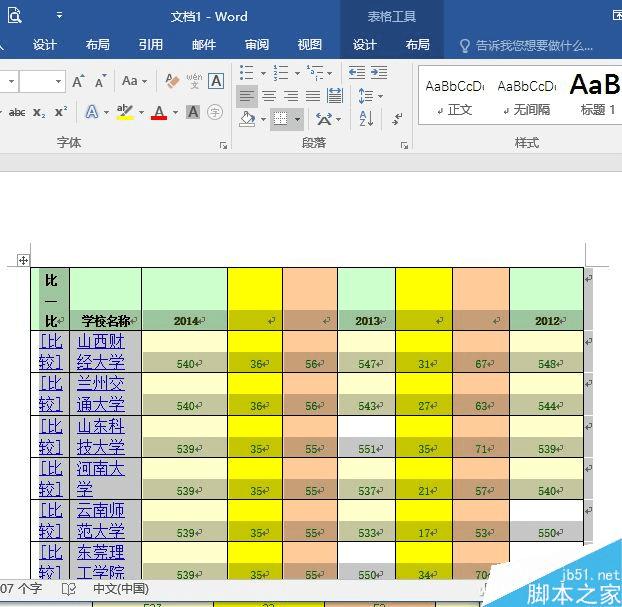Toggle show paragraph marks icon
622x607 pixels.
[397, 119]
